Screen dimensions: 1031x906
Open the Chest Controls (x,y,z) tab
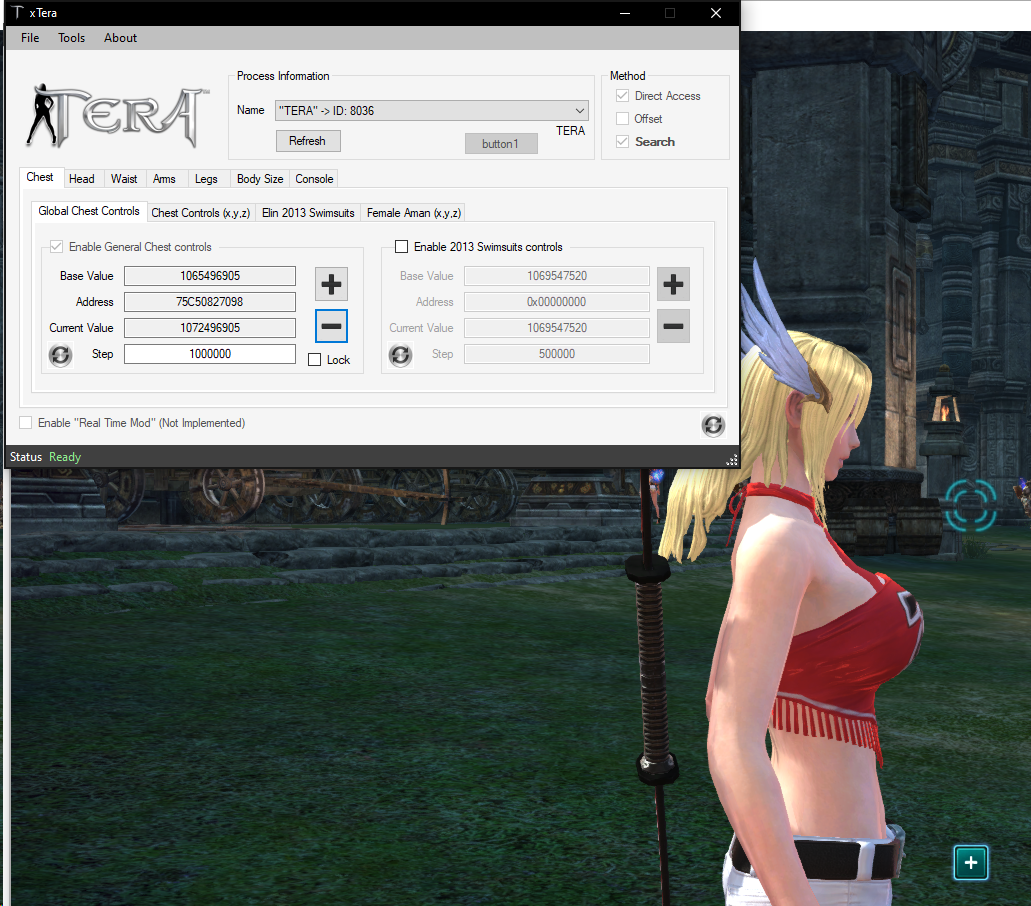[200, 213]
